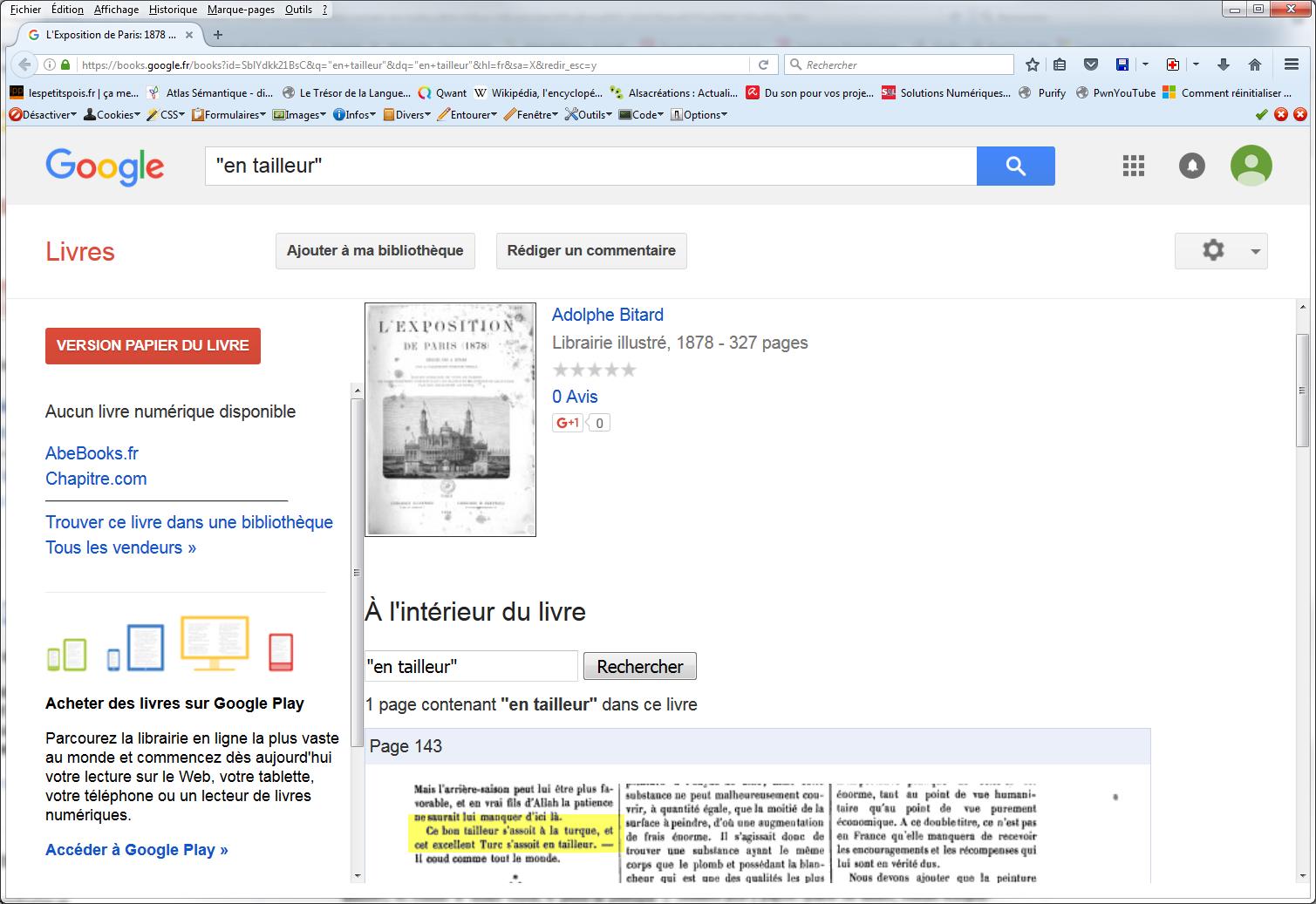Screen dimensions: 1316x904
Task: Open the Firefox hamburger menu
Action: 1292,65
